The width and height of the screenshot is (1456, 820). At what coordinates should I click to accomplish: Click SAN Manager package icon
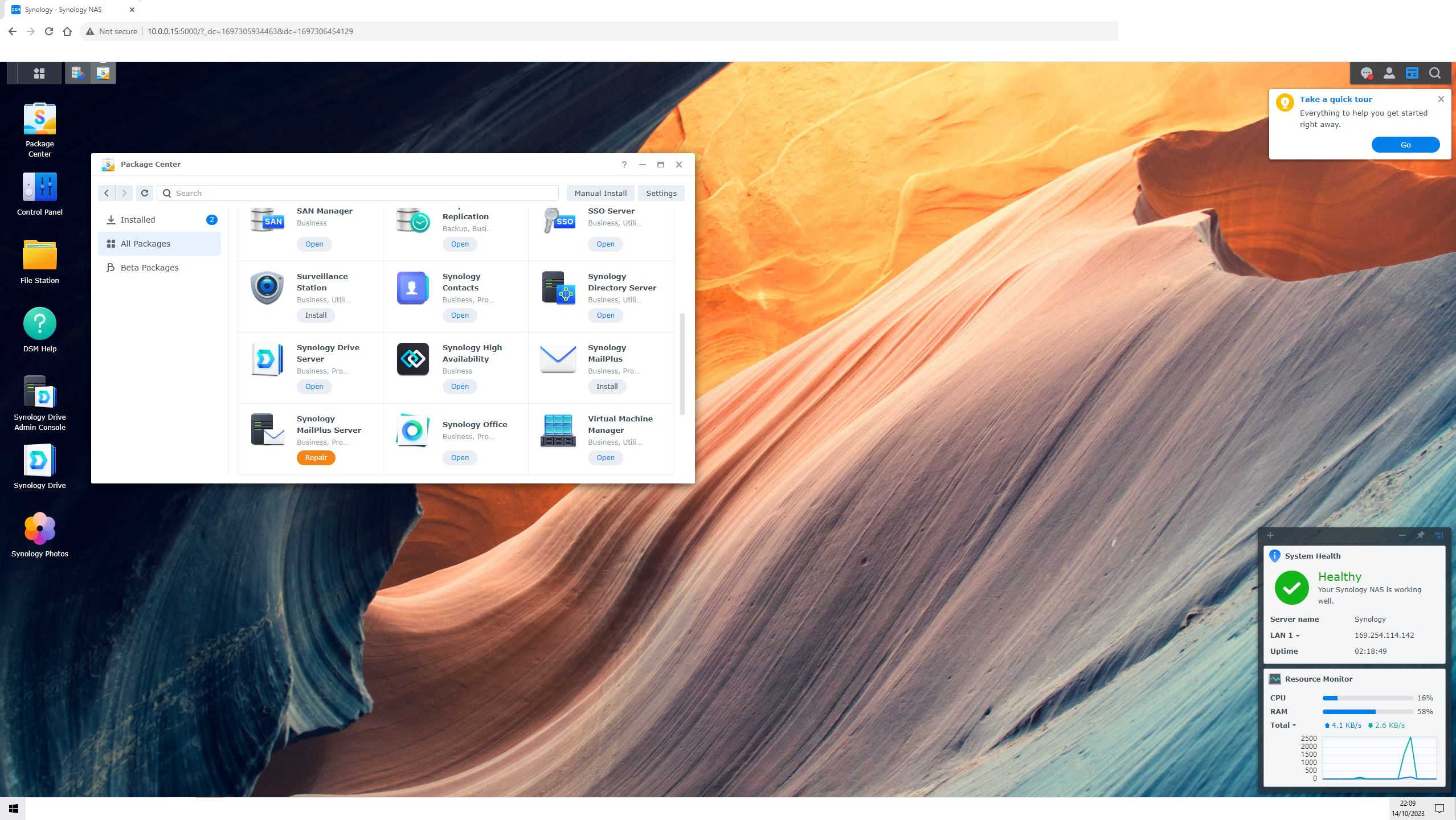[x=267, y=220]
